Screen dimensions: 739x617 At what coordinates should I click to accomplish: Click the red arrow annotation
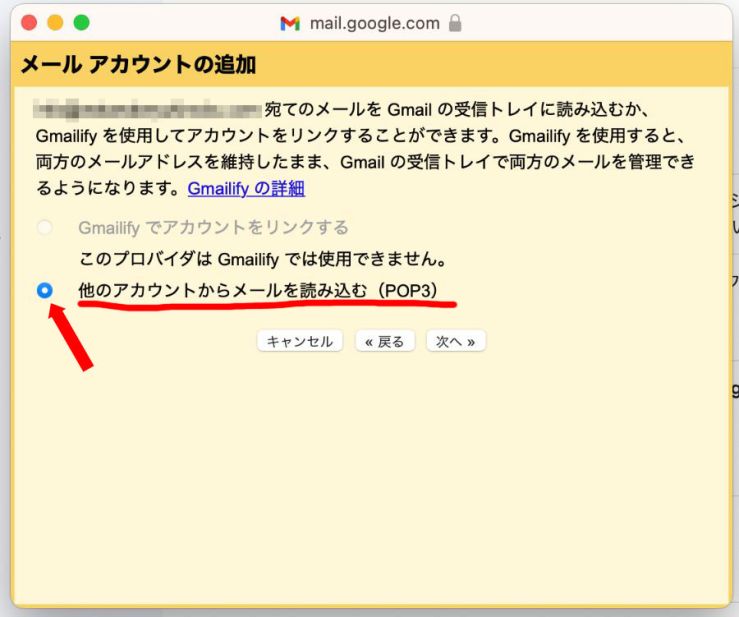pos(71,337)
